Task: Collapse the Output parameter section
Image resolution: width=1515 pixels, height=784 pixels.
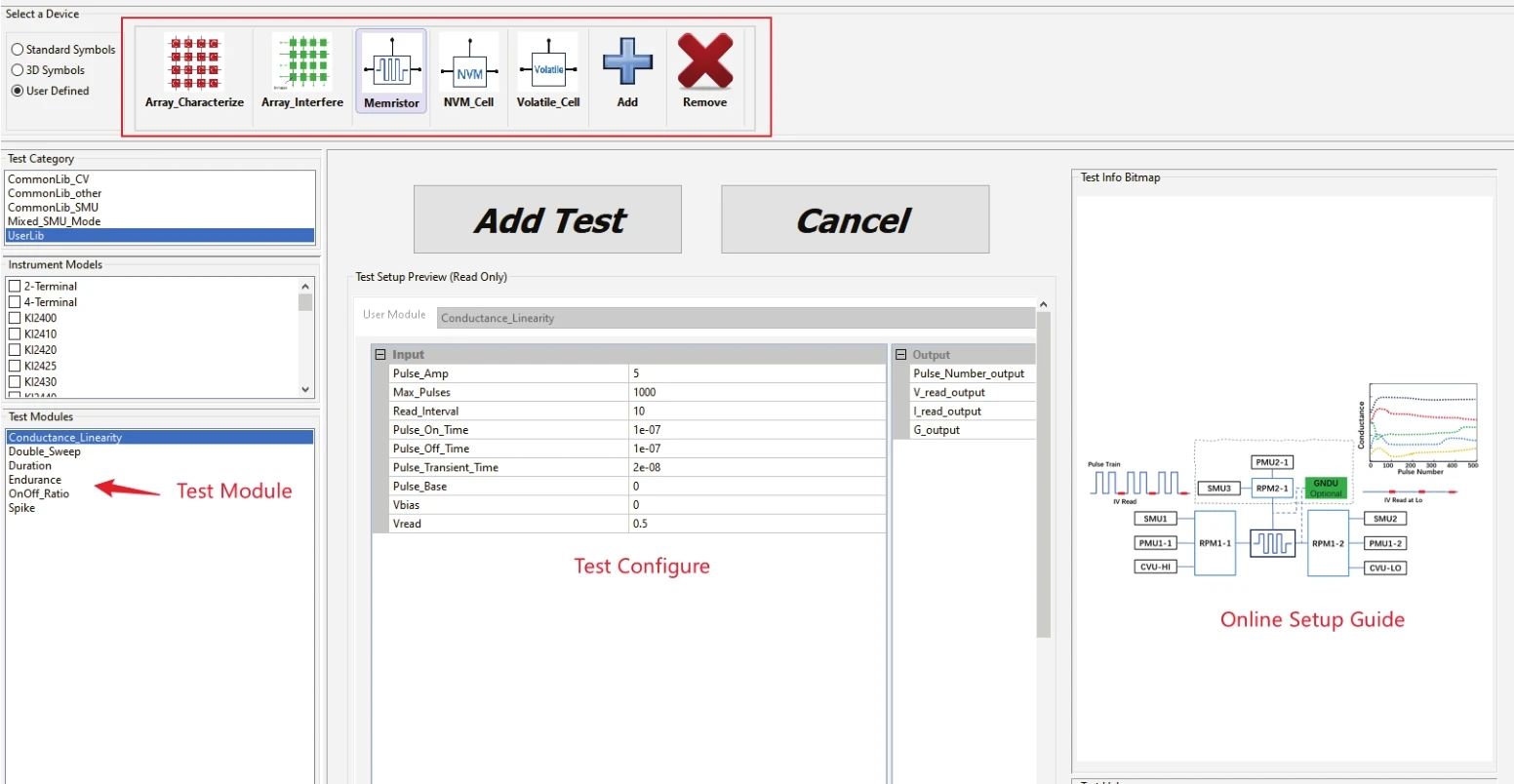Action: point(900,355)
